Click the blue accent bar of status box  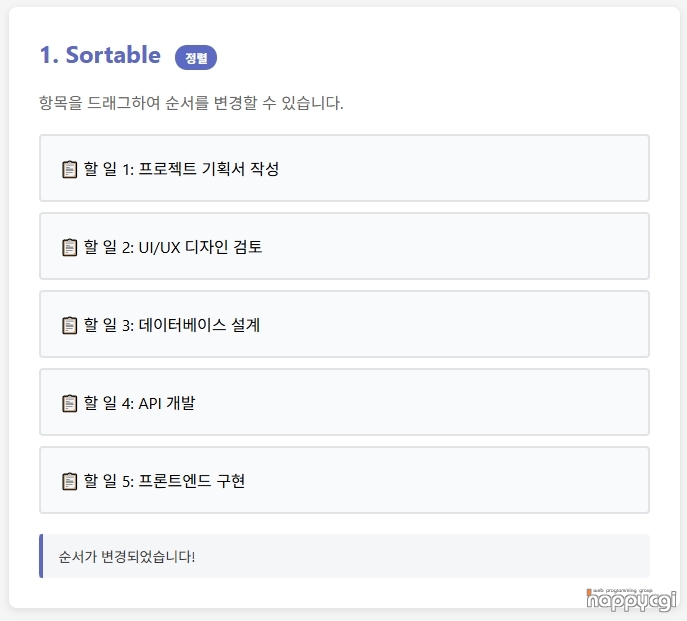pyautogui.click(x=41, y=556)
